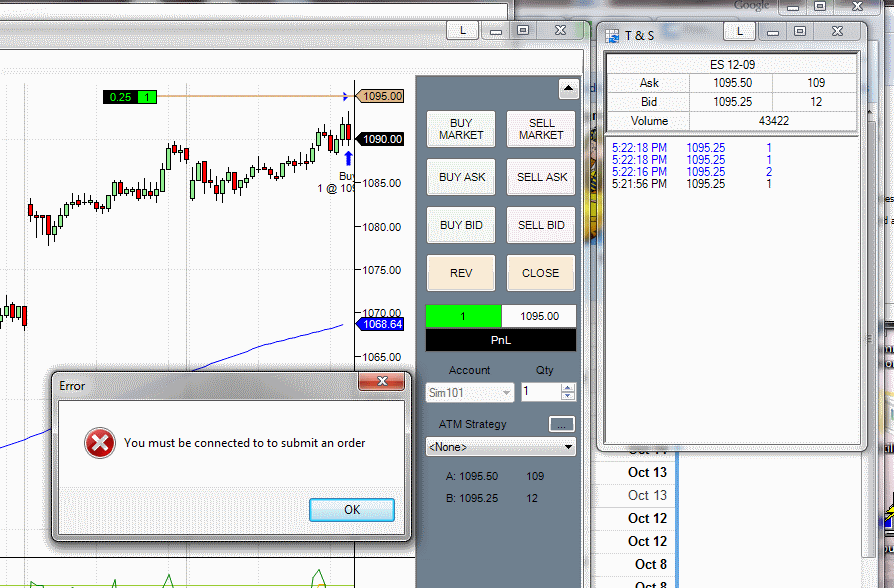894x588 pixels.
Task: Close the Error dialog with red X
Action: pos(382,381)
